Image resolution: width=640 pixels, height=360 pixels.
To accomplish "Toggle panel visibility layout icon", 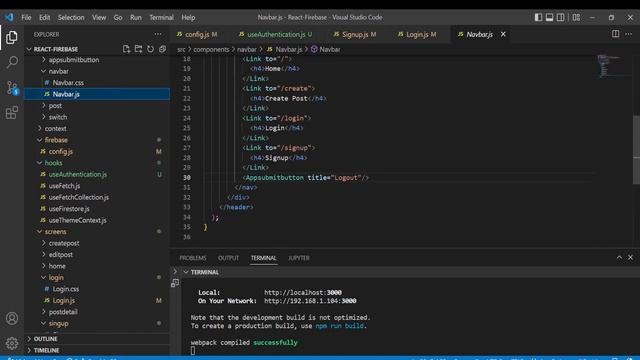I will [549, 17].
